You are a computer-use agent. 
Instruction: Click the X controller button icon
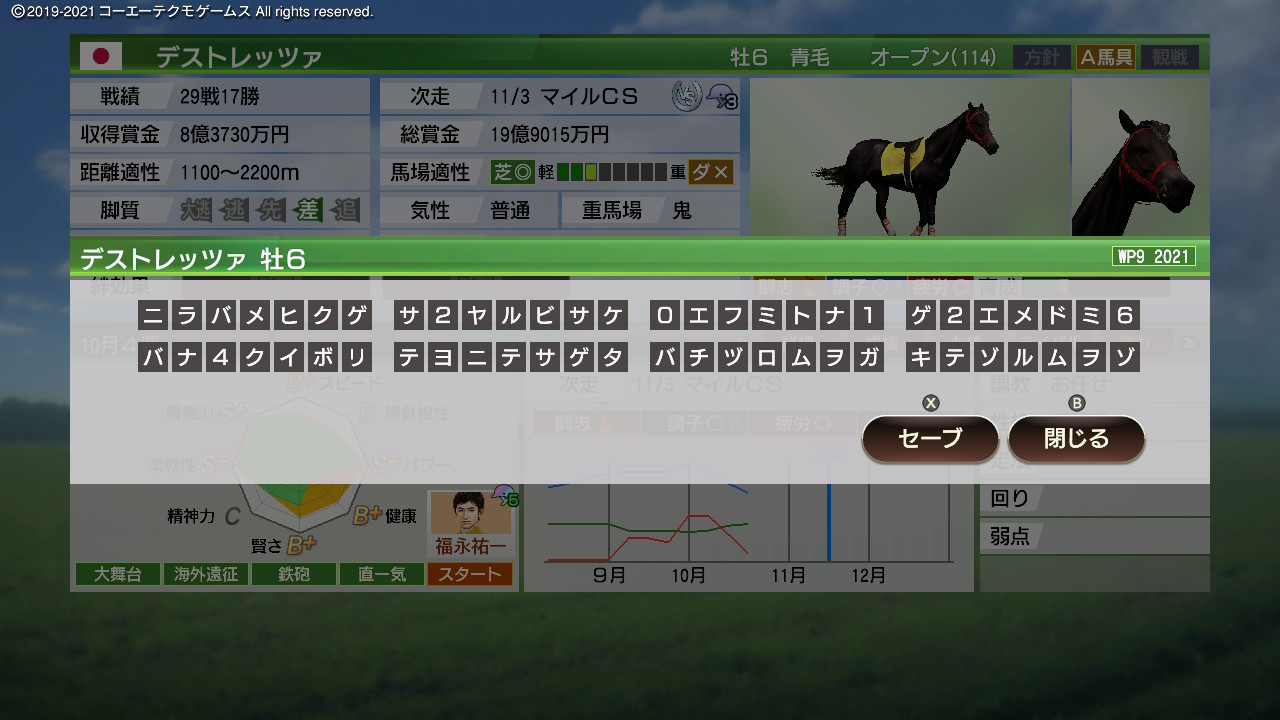click(931, 403)
